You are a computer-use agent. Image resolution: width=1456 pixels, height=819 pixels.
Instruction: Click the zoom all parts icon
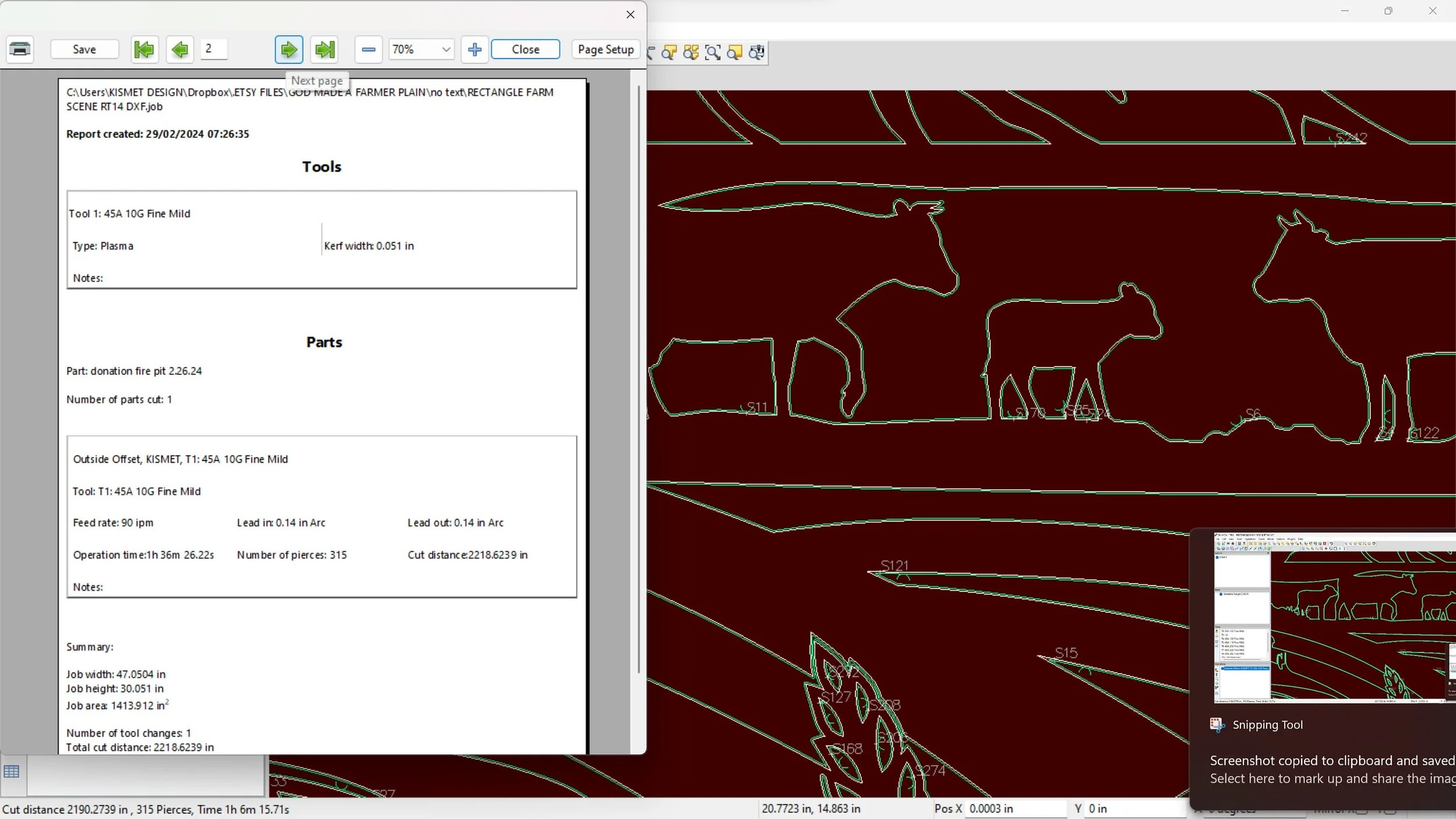point(691,53)
